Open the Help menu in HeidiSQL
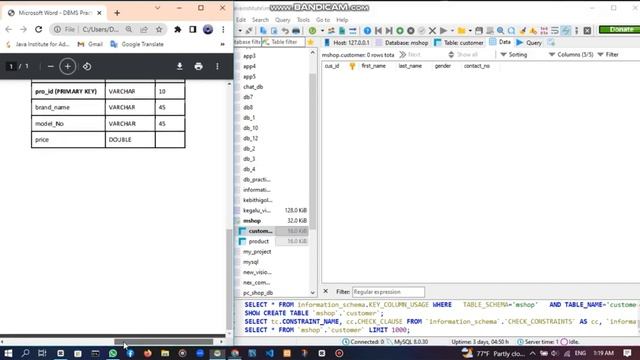Image resolution: width=640 pixels, height=360 pixels. click(x=342, y=20)
